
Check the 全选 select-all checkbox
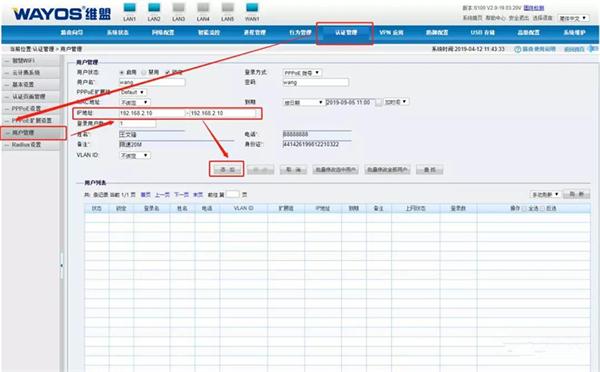(524, 209)
